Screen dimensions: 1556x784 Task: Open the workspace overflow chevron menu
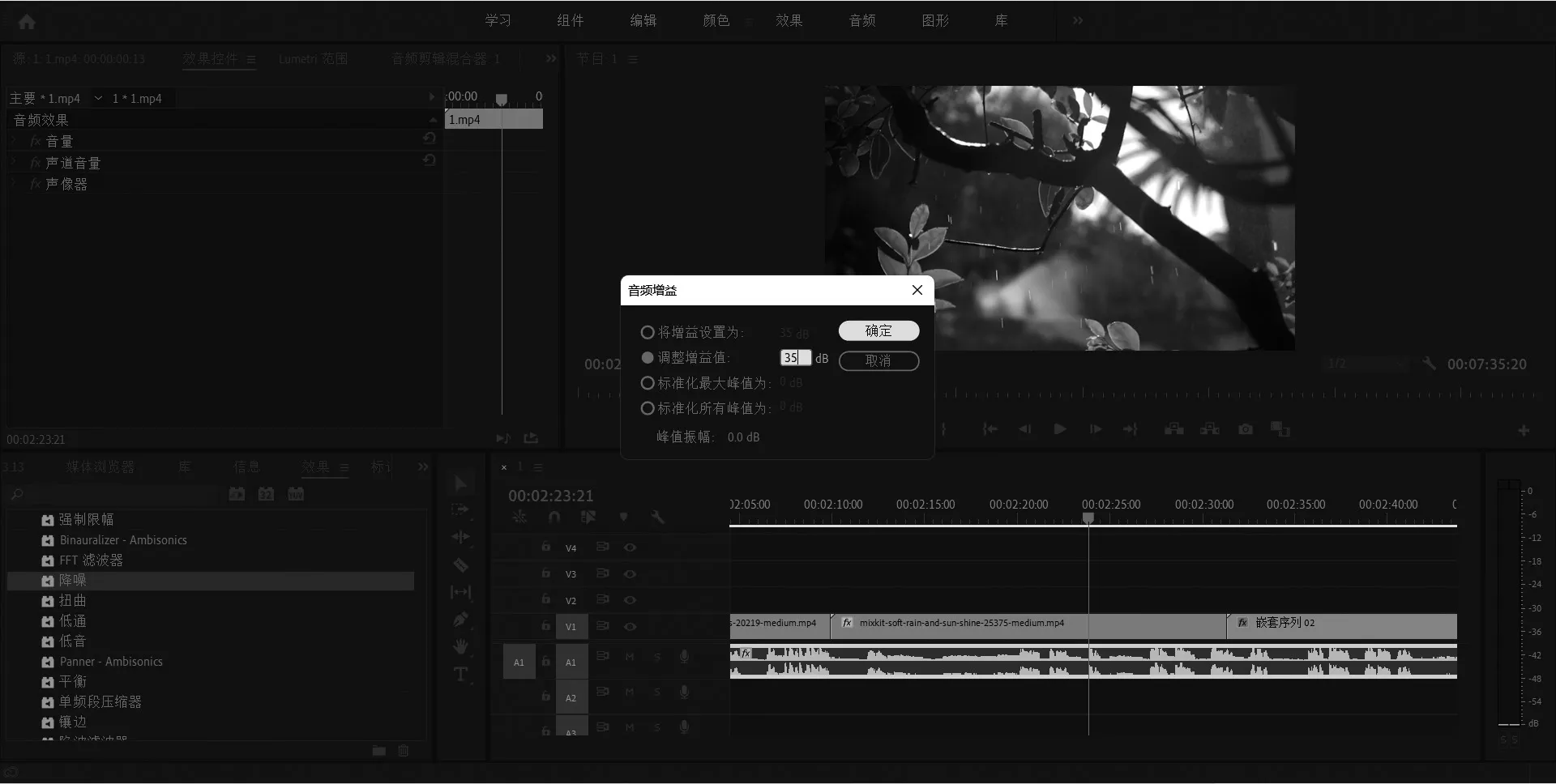coord(1077,20)
